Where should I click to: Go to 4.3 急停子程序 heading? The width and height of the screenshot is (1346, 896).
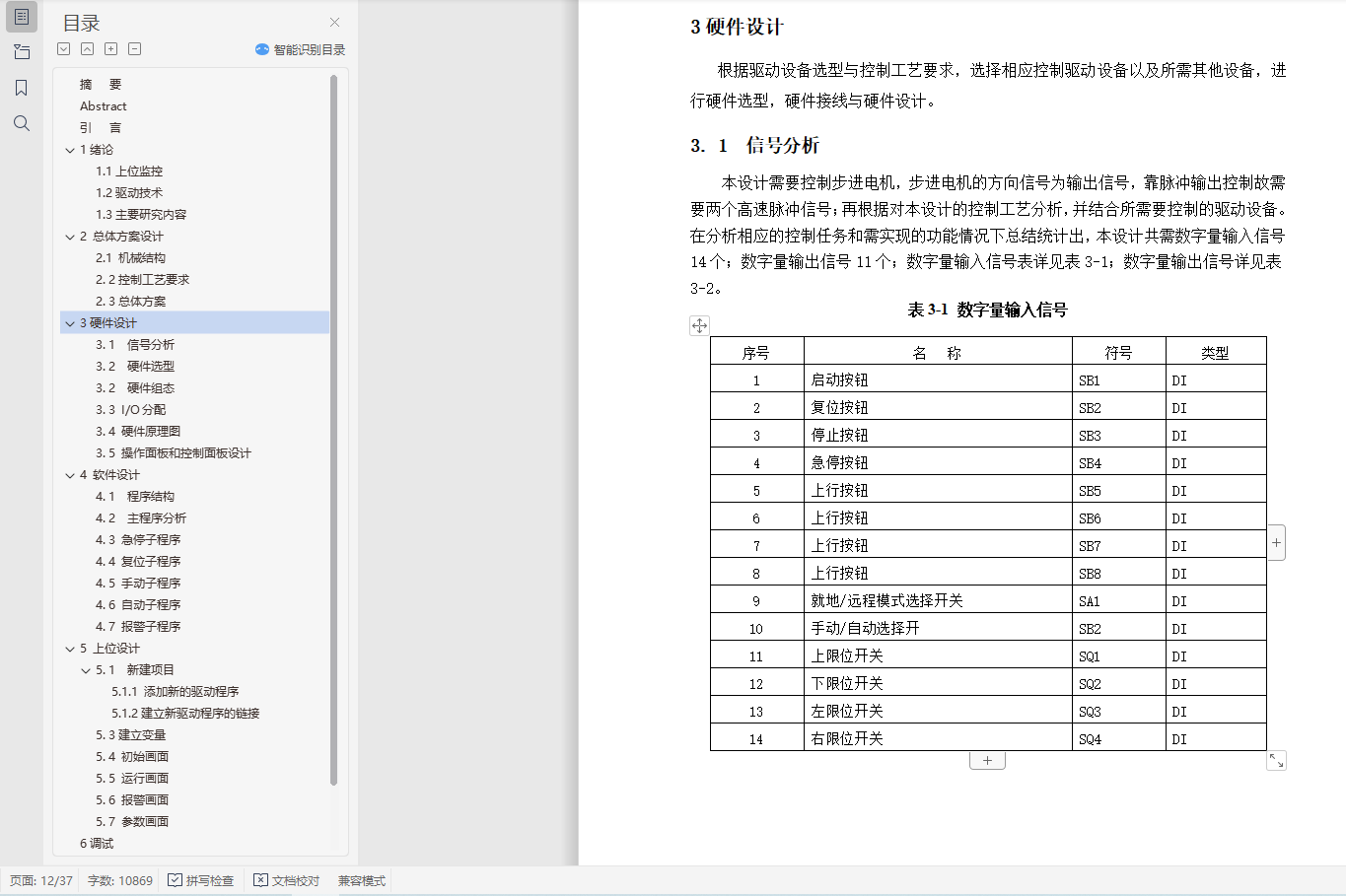138,540
